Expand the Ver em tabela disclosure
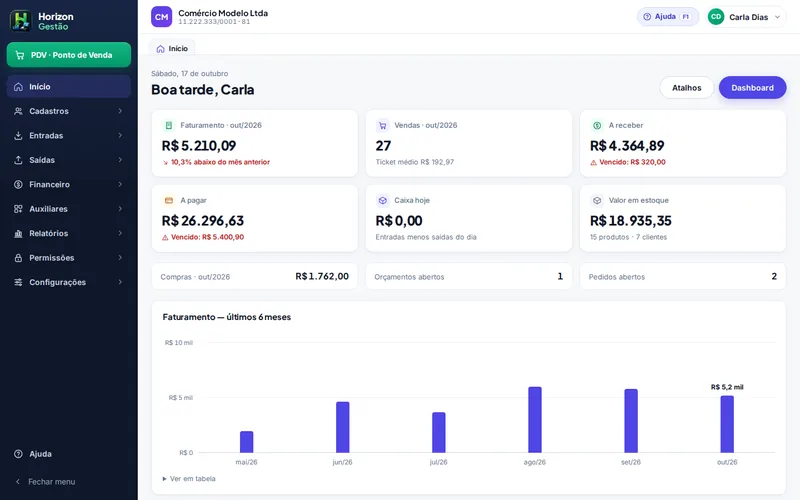Image resolution: width=800 pixels, height=500 pixels. coord(189,479)
